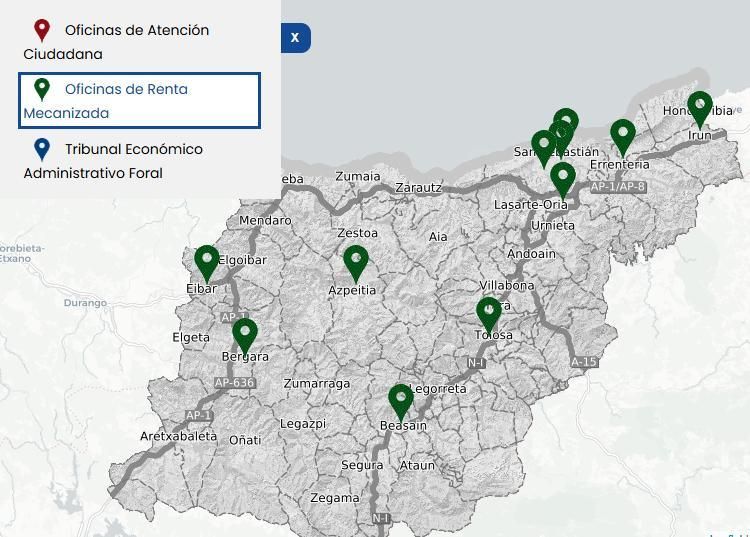Click the dark red Atención Ciudadana pin icon
The width and height of the screenshot is (750, 537).
(42, 31)
